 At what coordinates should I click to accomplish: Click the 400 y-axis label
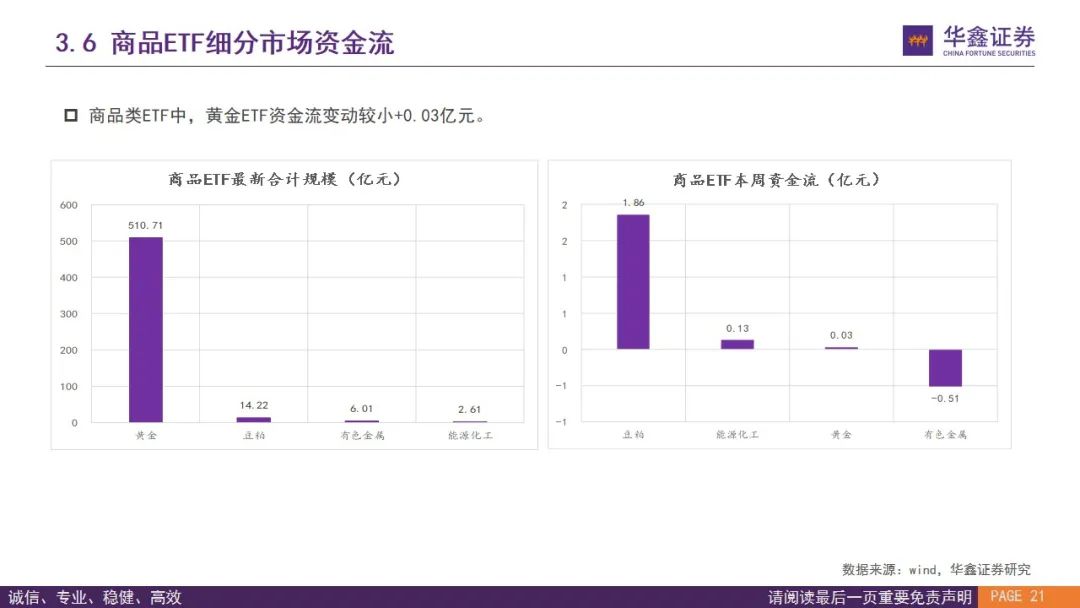[69, 278]
